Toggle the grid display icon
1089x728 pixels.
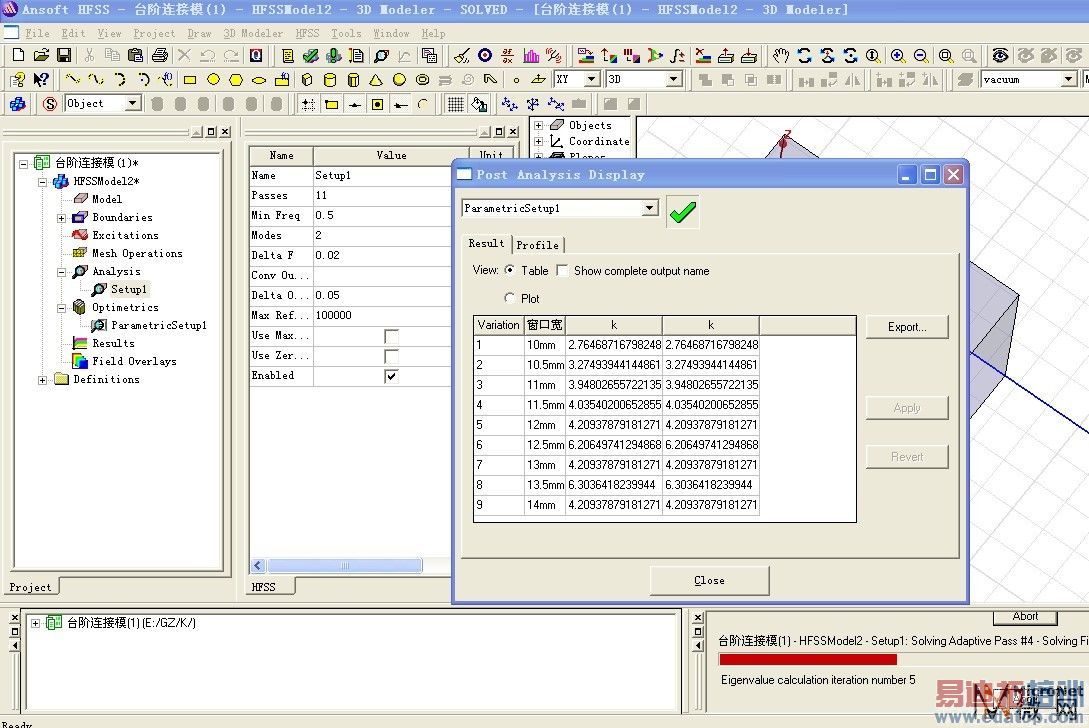(x=456, y=104)
